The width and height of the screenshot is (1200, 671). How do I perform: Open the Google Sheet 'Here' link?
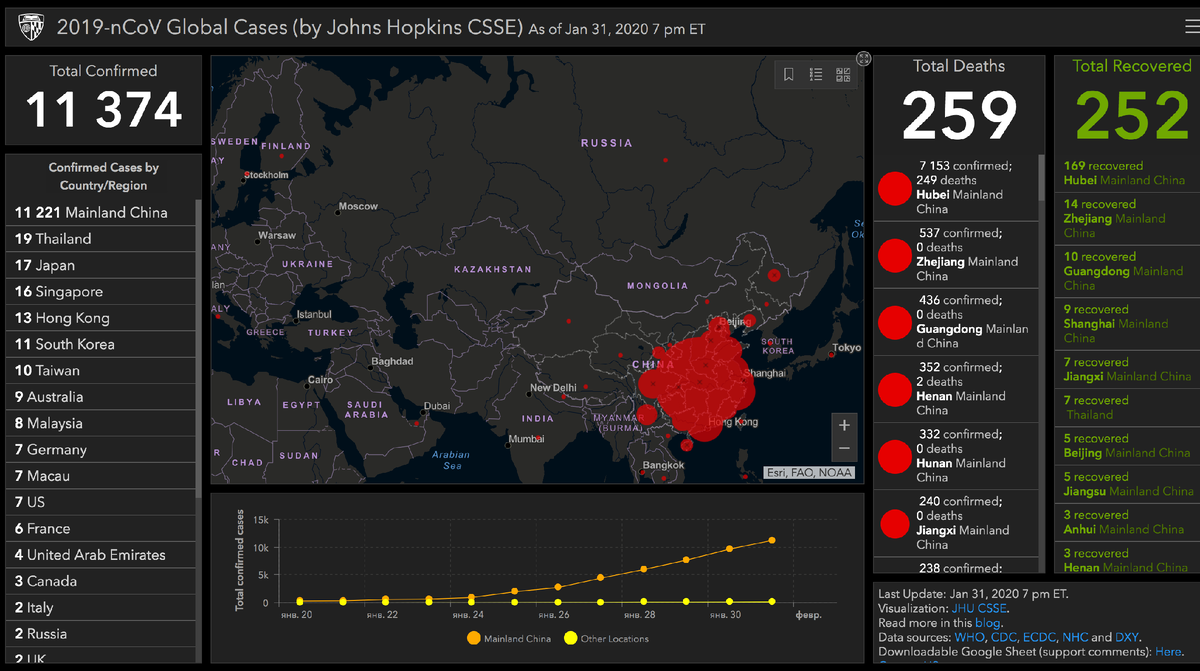1168,651
